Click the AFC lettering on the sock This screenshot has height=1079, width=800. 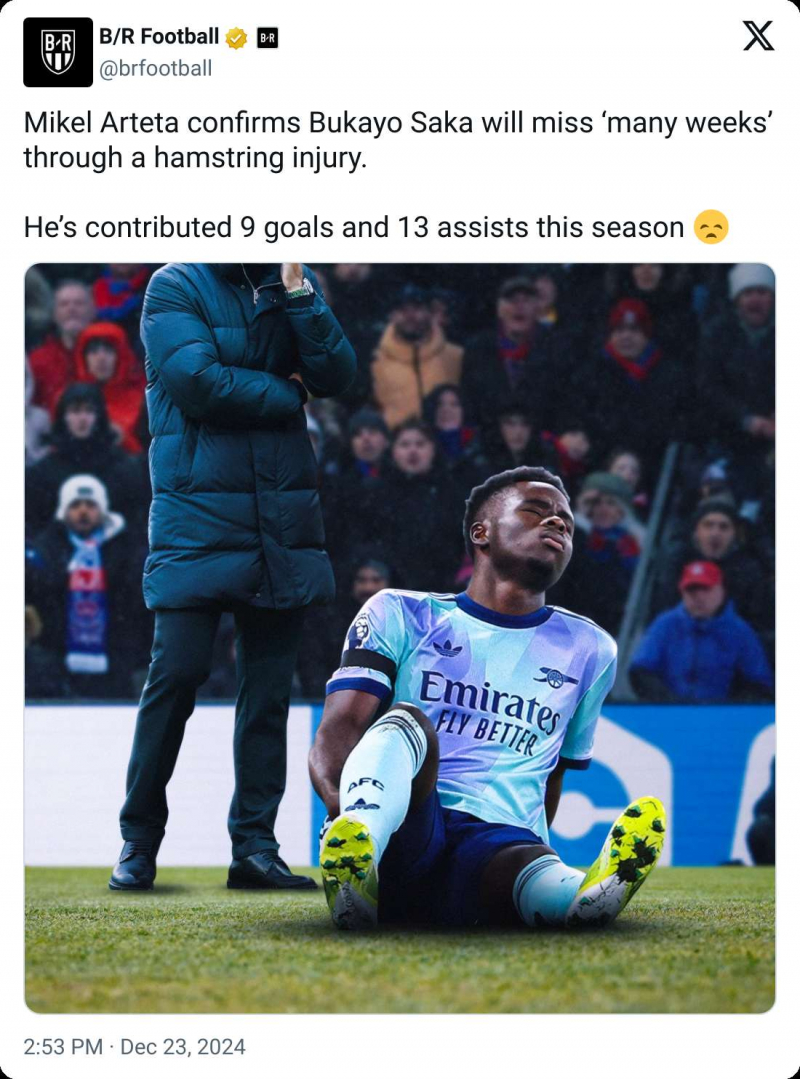click(365, 786)
